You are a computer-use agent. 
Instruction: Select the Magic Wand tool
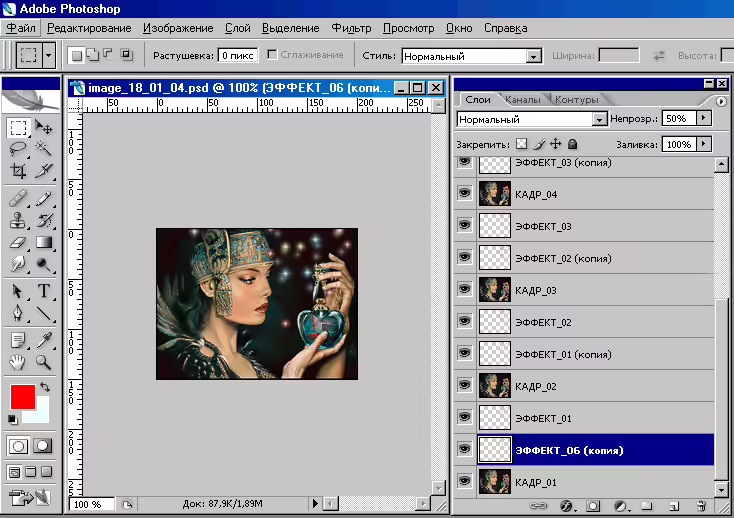[44, 149]
